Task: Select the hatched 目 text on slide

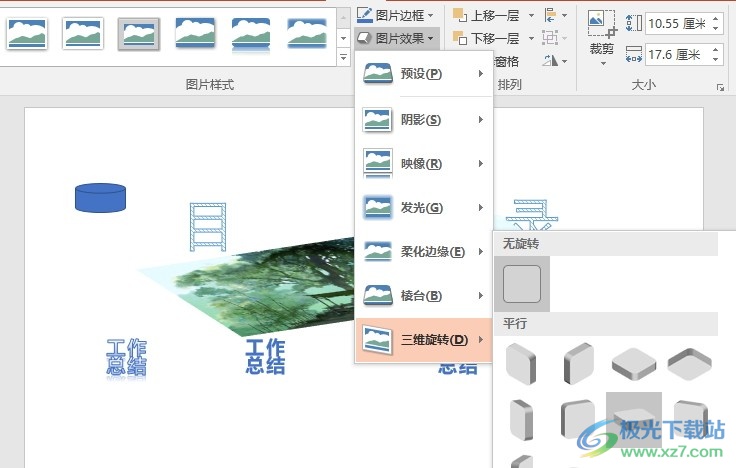Action: 208,227
